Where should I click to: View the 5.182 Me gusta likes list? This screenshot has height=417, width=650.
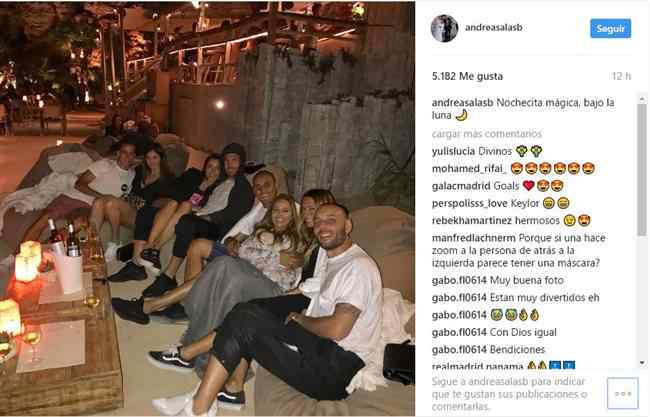[x=467, y=76]
